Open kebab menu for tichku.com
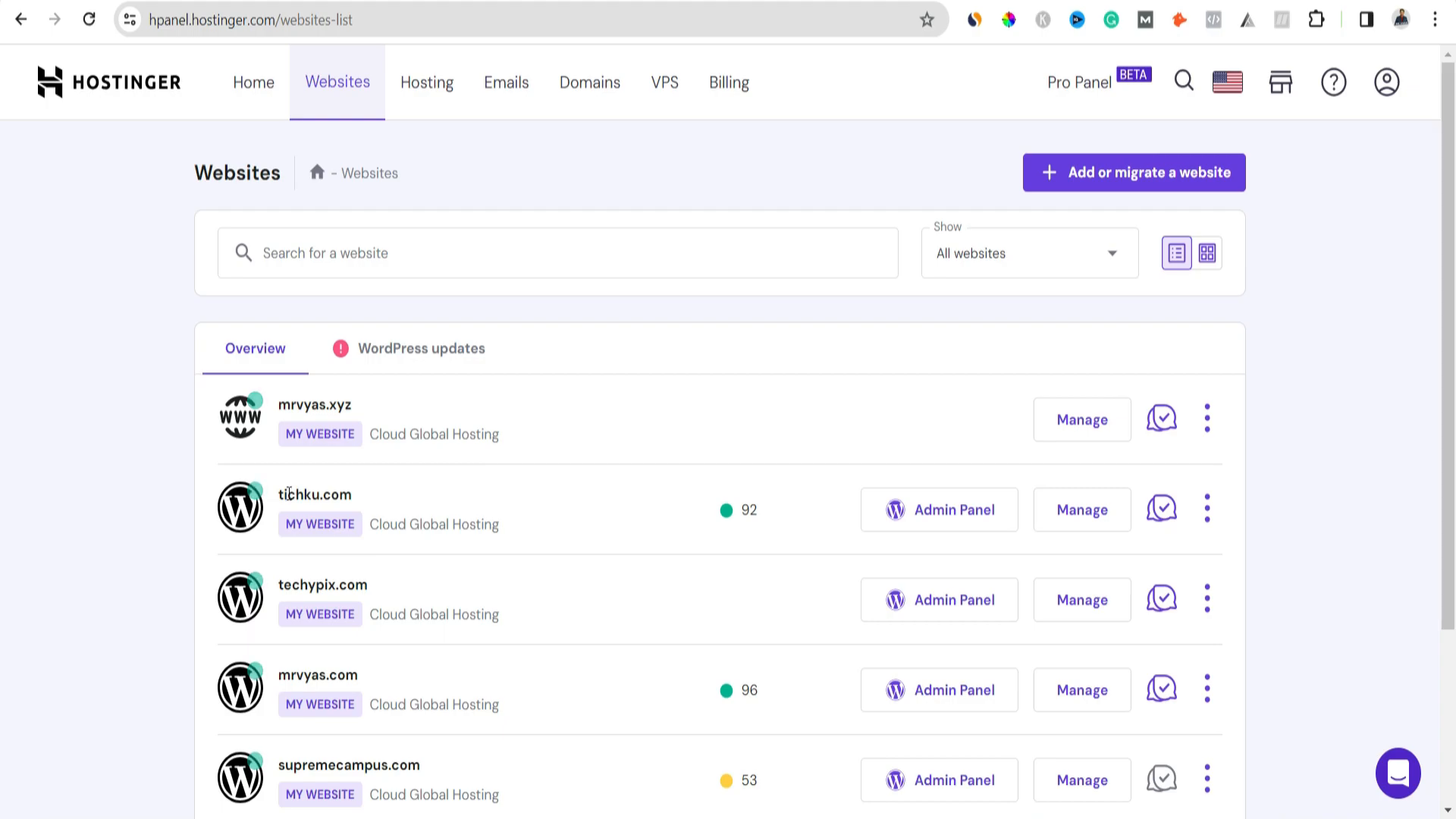Screen dimensions: 1456x819 pos(1207,509)
